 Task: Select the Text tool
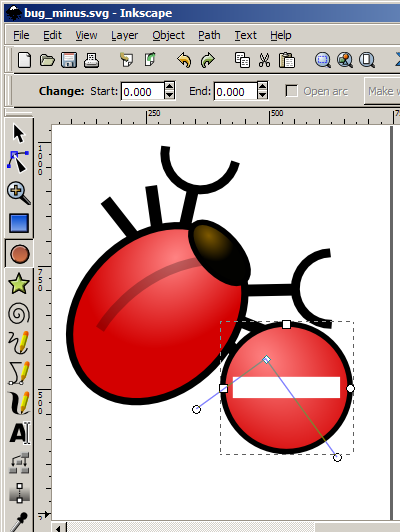[x=20, y=433]
